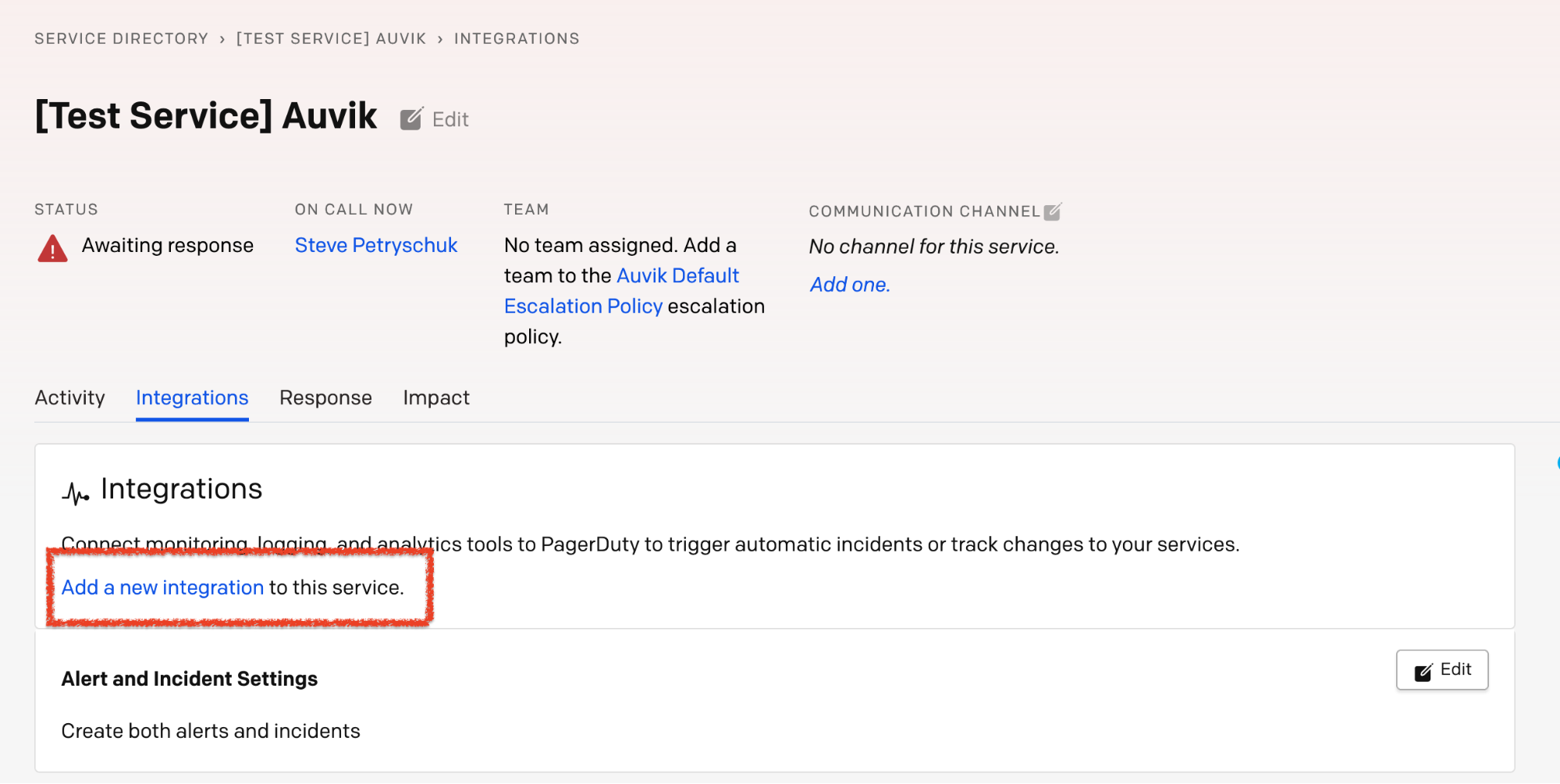Click Create both alerts and incidents text
Screen dimensions: 1560x784
point(211,731)
